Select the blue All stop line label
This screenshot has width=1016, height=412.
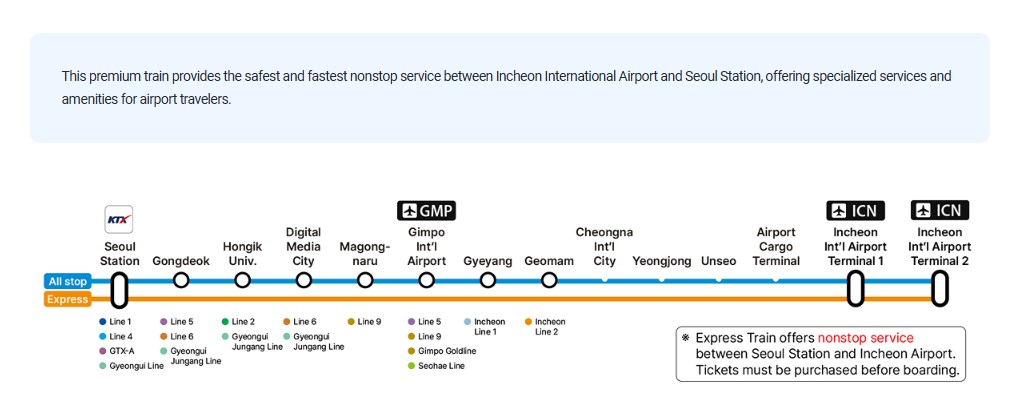coord(68,282)
